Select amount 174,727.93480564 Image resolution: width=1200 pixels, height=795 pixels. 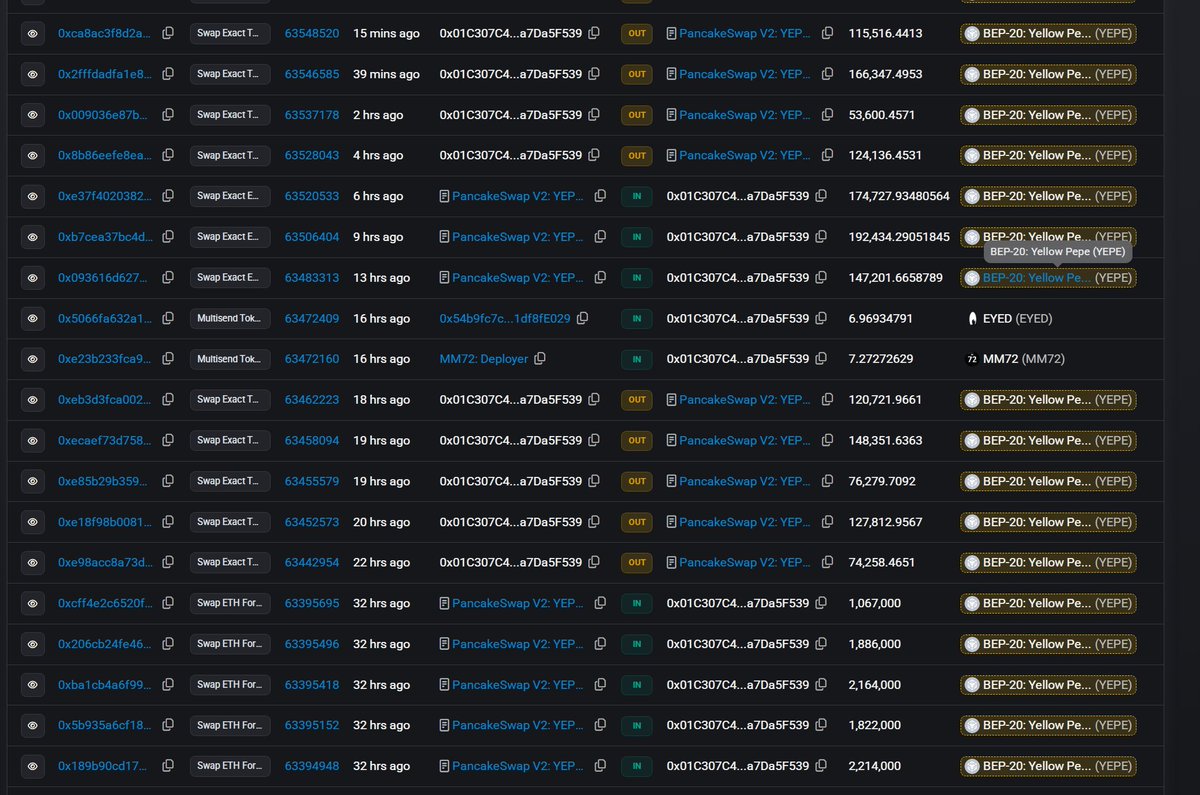[899, 196]
